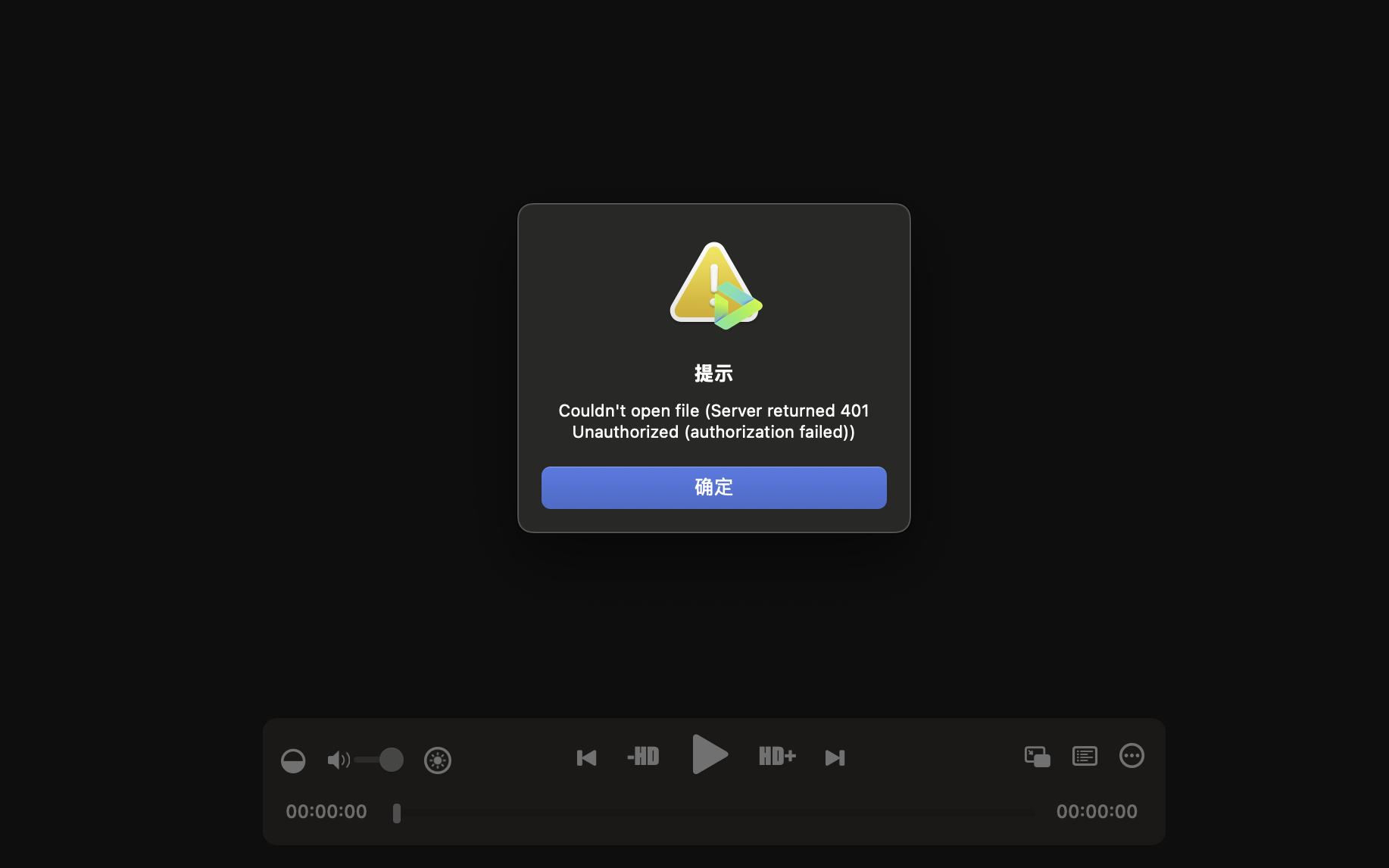
Task: Skip to previous track
Action: 586,757
